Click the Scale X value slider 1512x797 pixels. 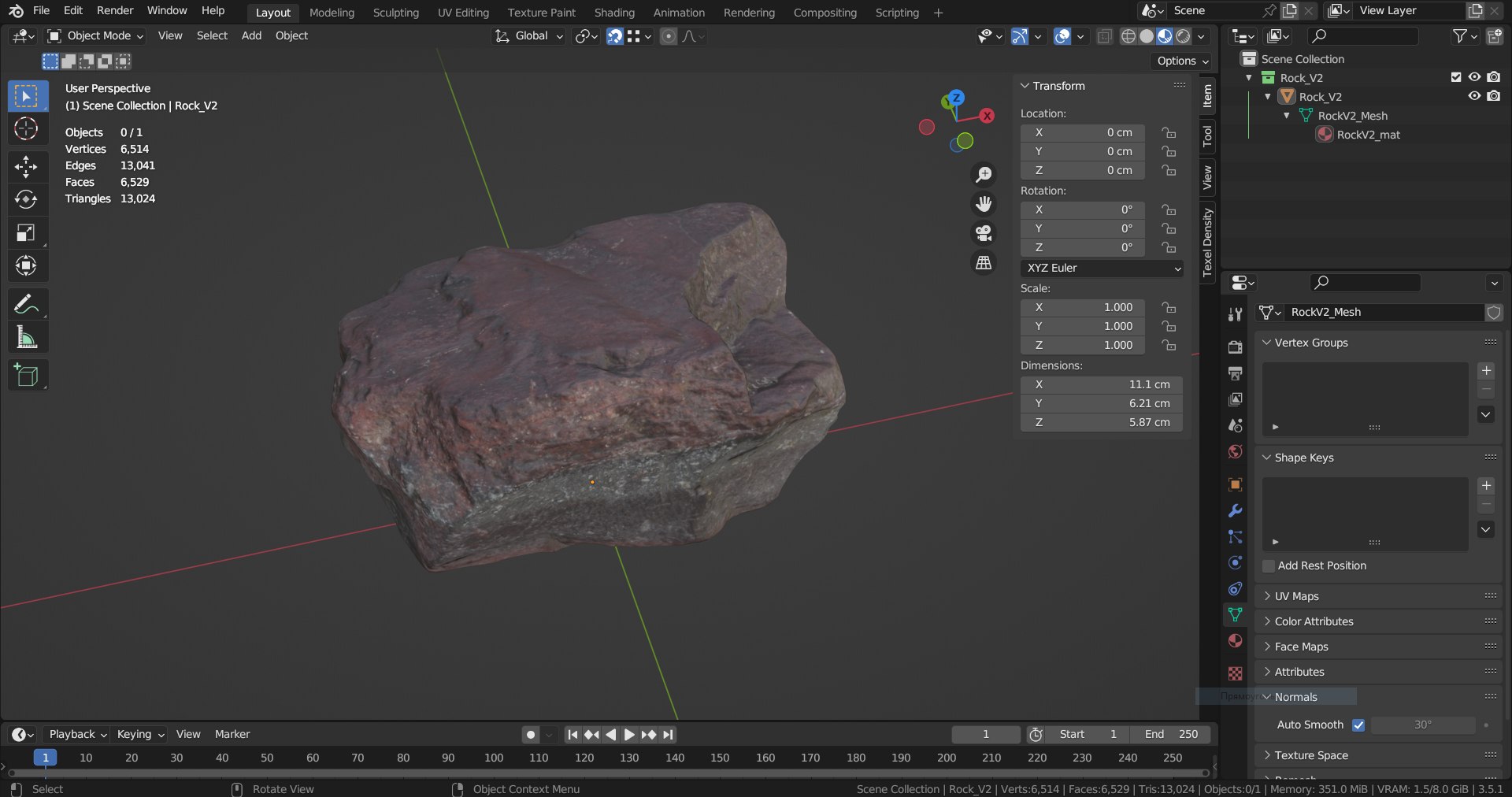tap(1083, 307)
